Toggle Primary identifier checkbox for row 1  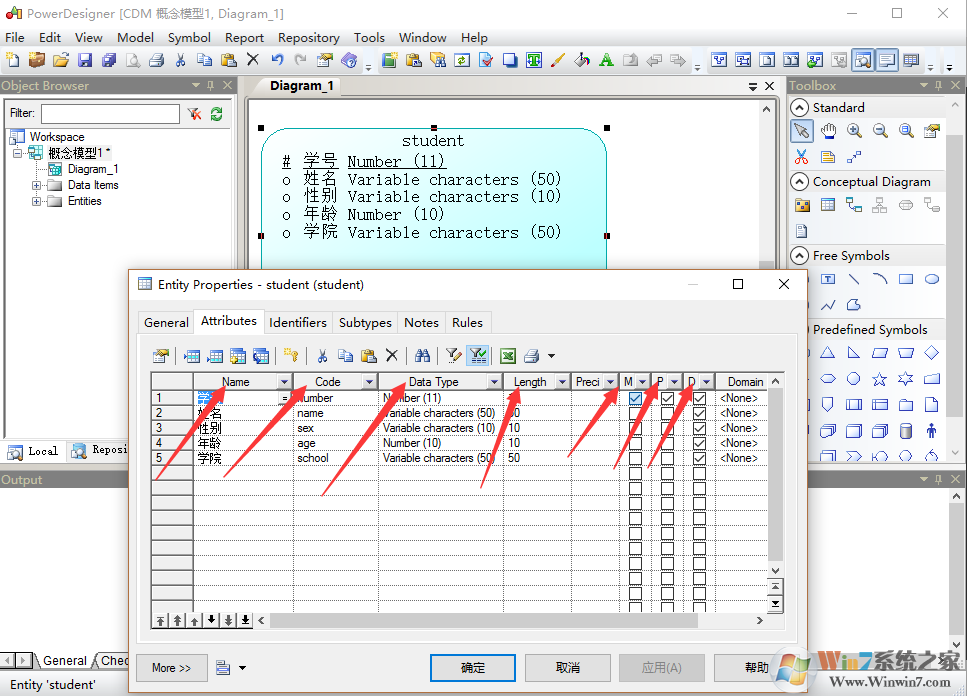pos(667,398)
